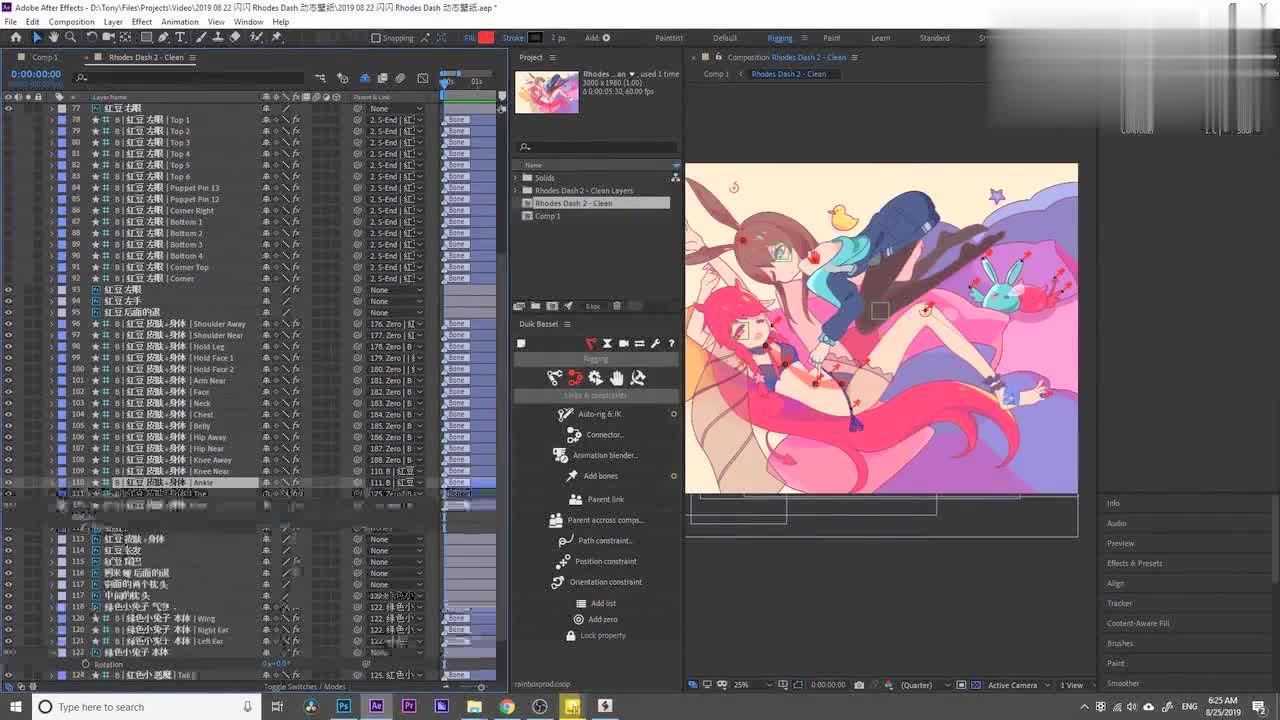Select the Home icon in the toolbar
Viewport: 1280px width, 720px height.
point(15,37)
